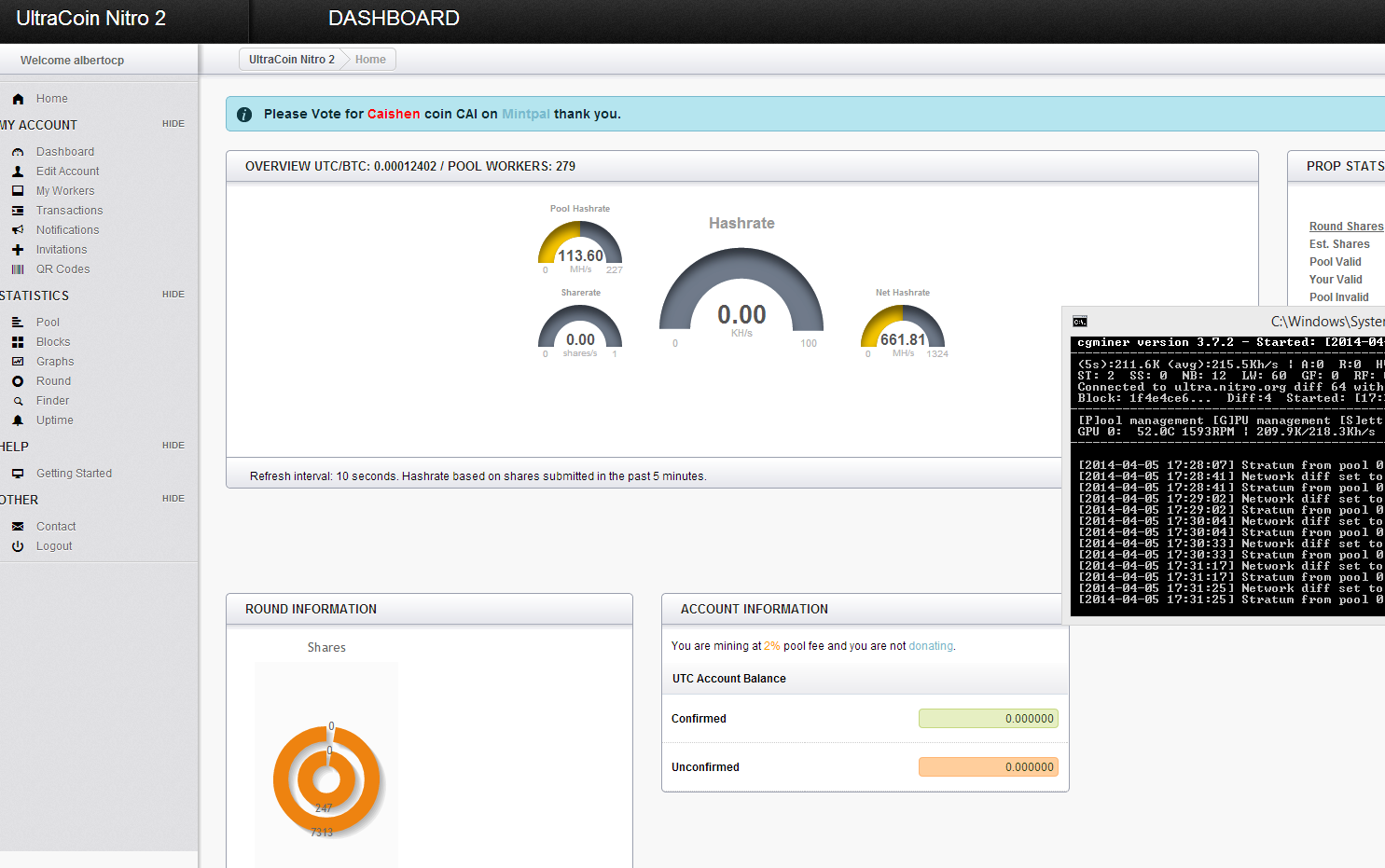Click the Logout link
Viewport: 1385px width, 868px height.
54,546
